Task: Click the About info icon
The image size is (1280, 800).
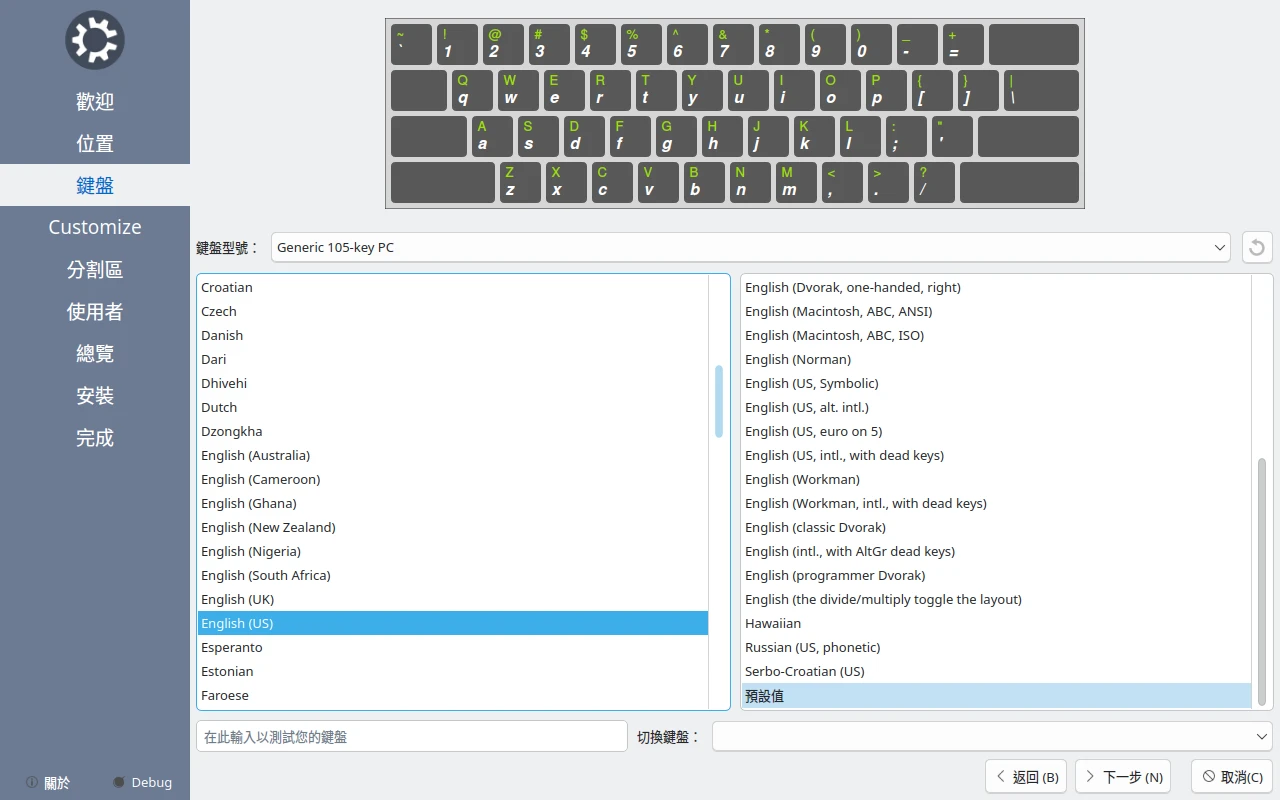Action: (32, 782)
